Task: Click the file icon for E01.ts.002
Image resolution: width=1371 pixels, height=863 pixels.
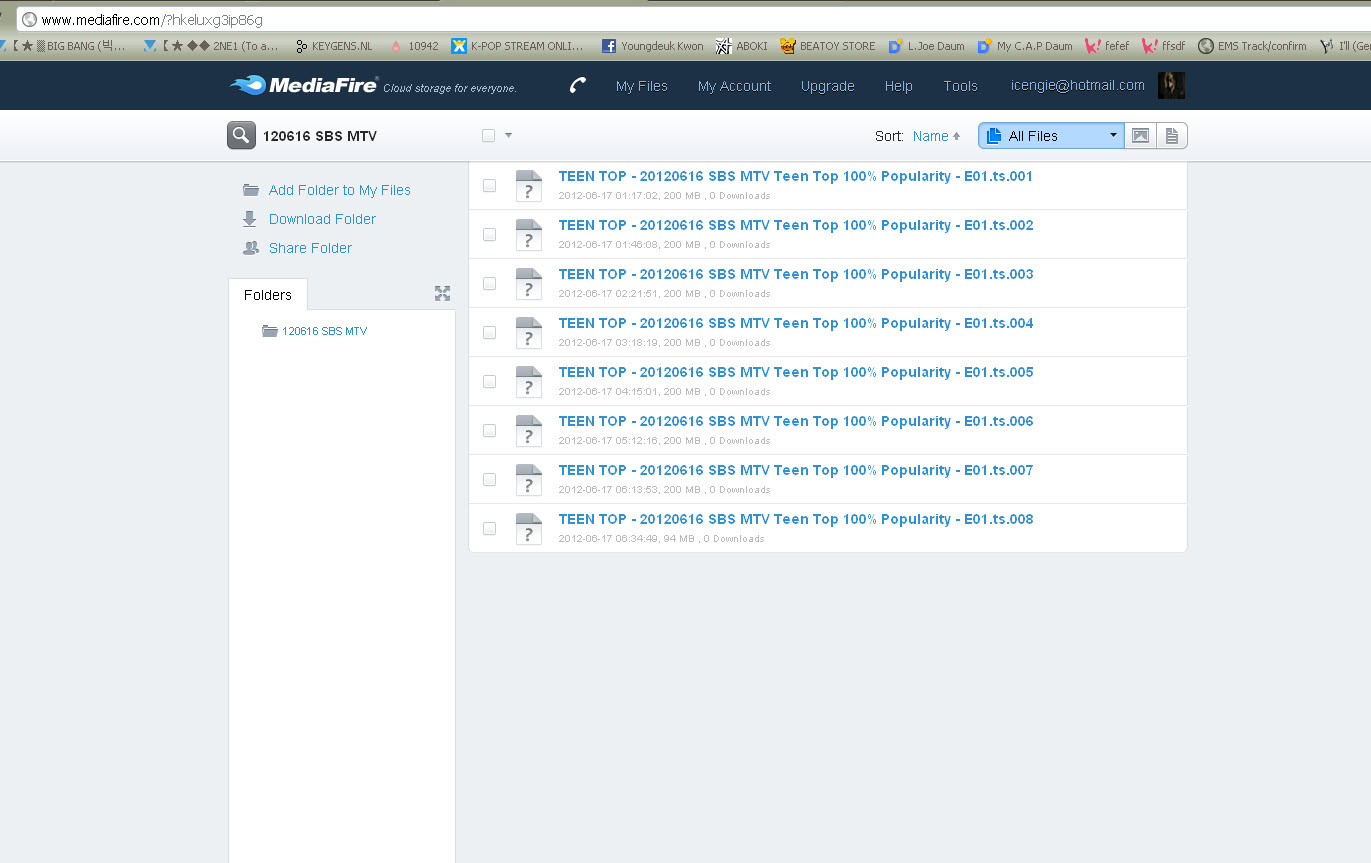Action: 528,234
